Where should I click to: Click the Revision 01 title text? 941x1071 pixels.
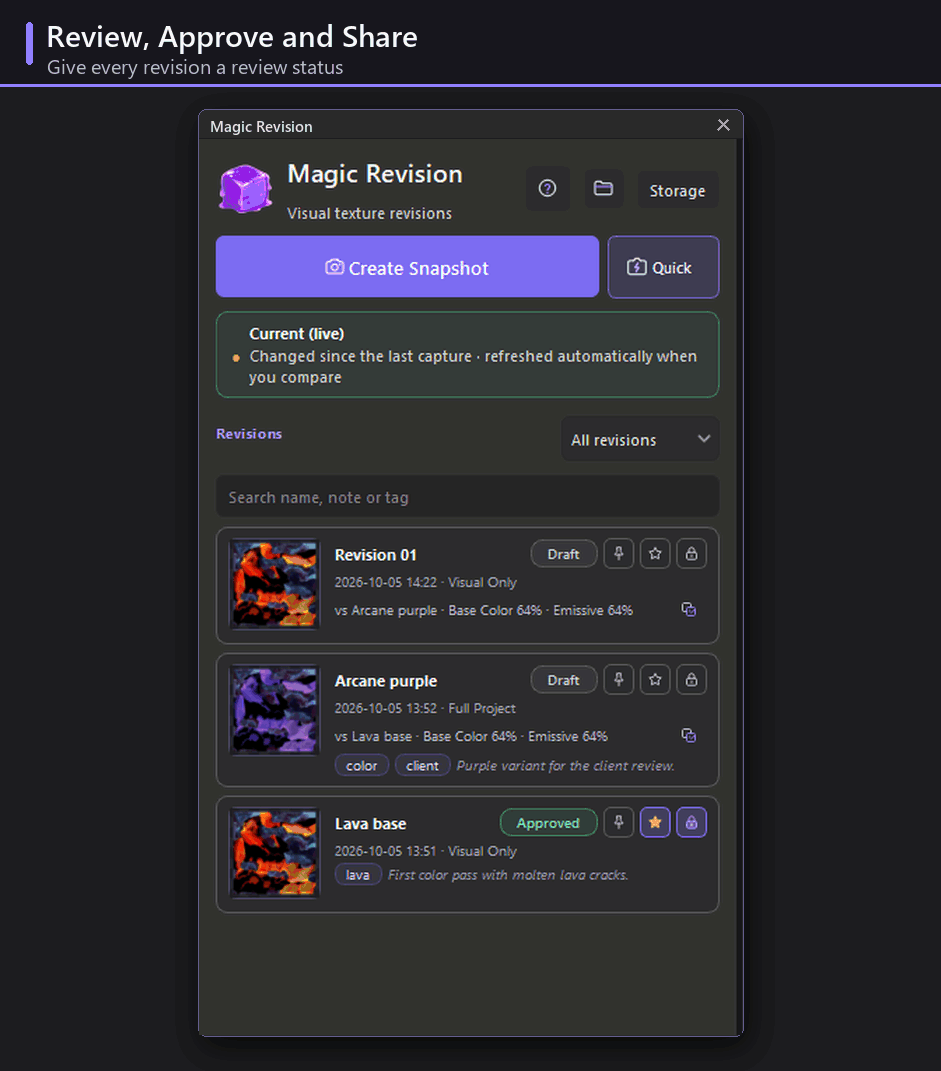tap(376, 555)
